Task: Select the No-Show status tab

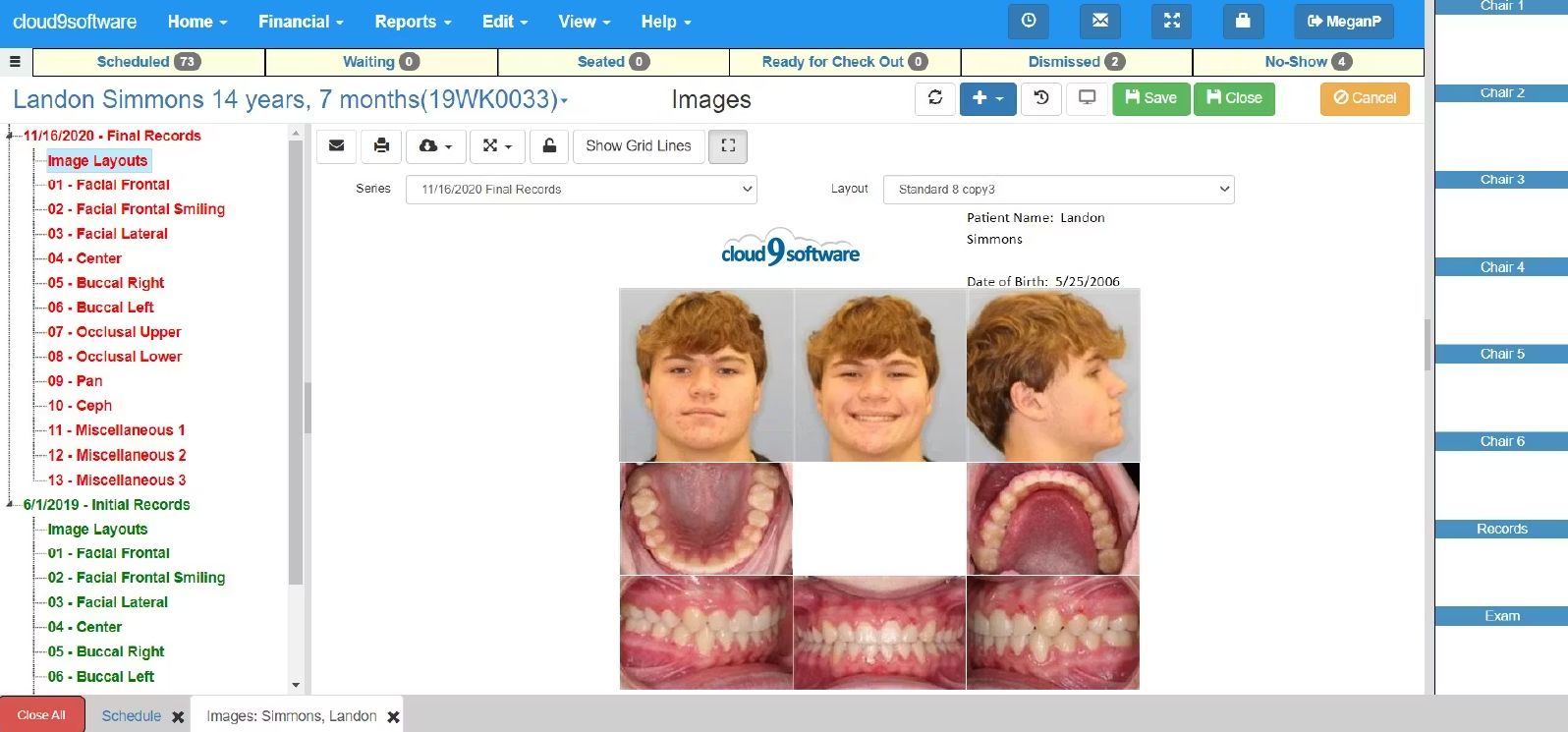Action: coord(1309,61)
